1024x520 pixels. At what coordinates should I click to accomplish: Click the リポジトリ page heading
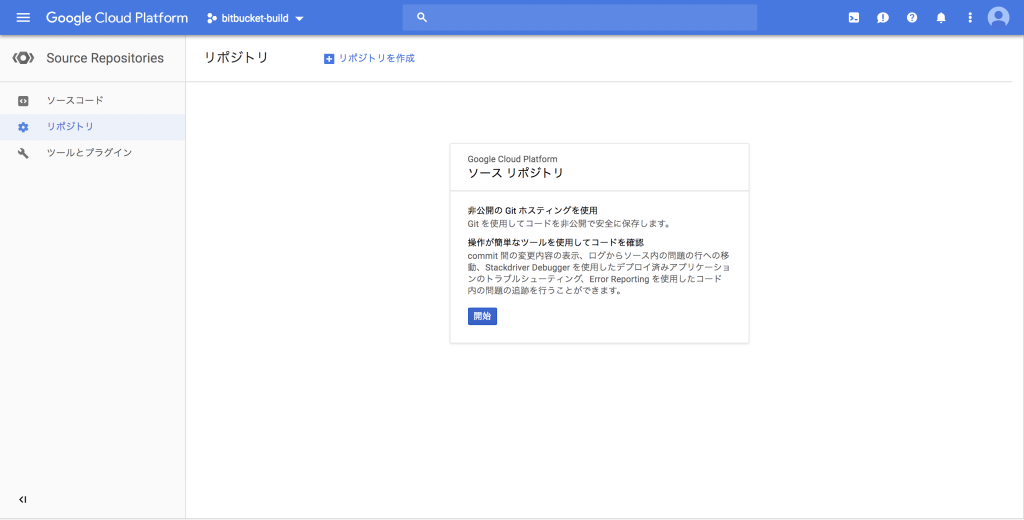(236, 57)
